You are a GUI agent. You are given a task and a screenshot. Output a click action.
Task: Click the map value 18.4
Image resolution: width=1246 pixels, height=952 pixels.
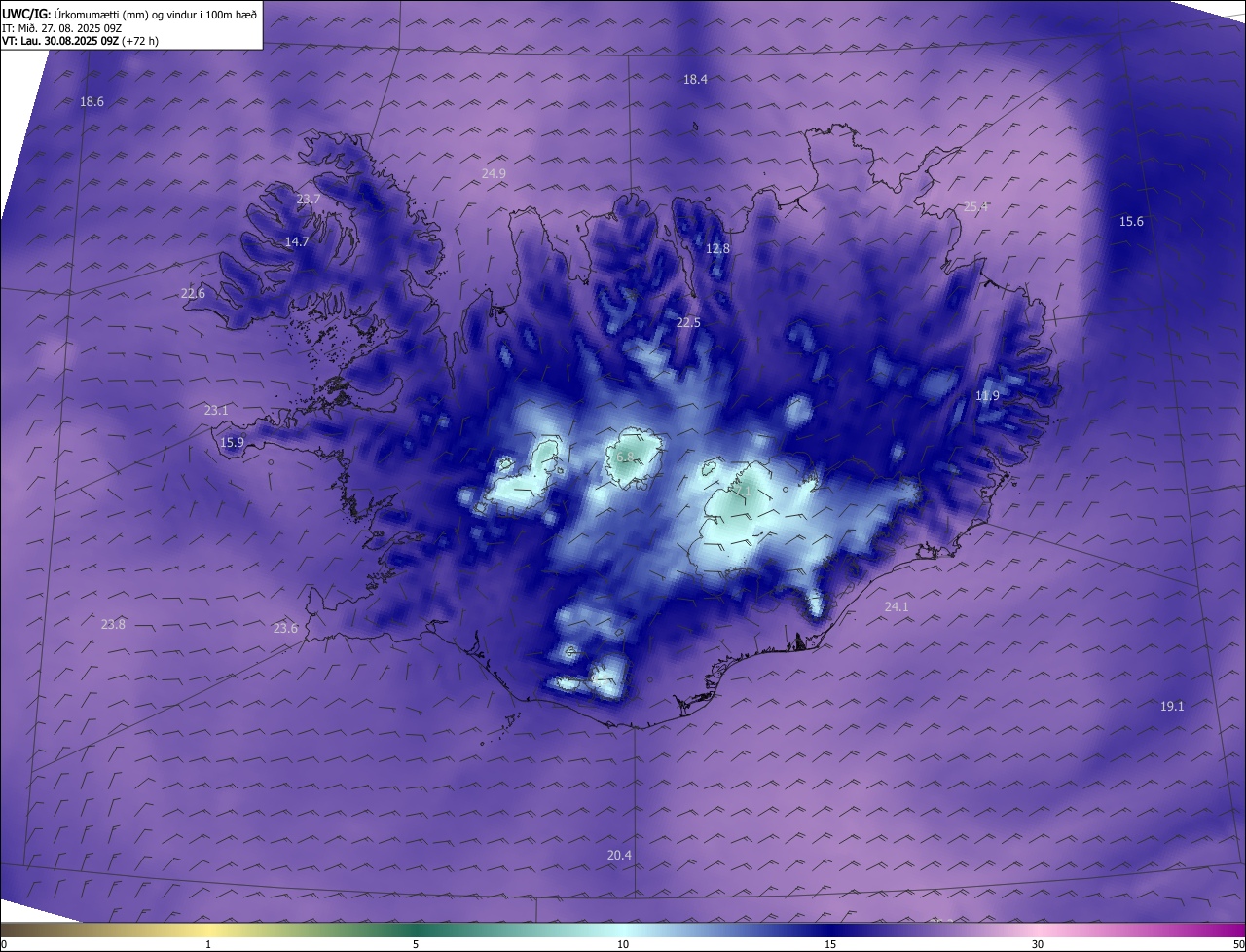click(695, 80)
